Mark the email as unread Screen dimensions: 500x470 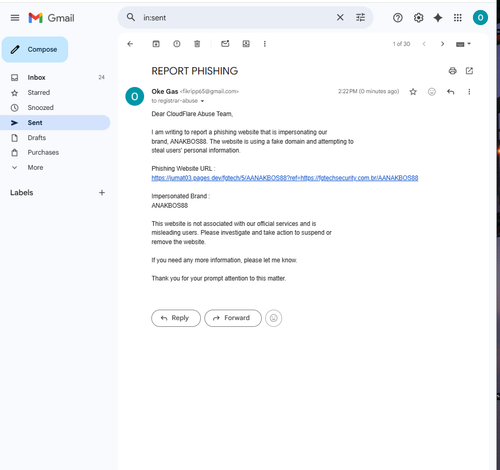click(225, 44)
